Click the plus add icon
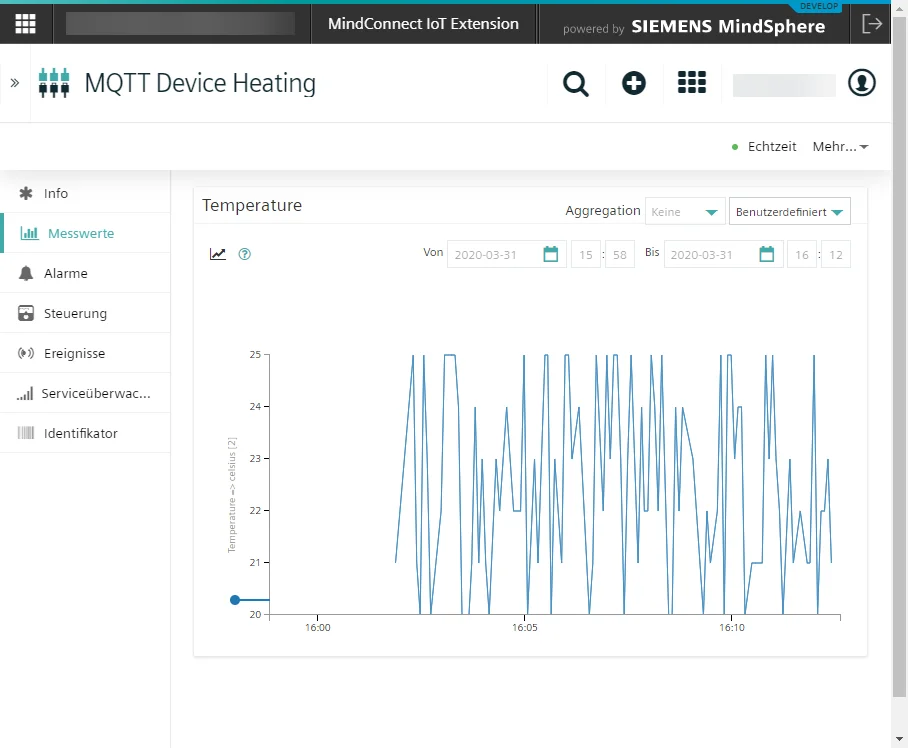 634,83
